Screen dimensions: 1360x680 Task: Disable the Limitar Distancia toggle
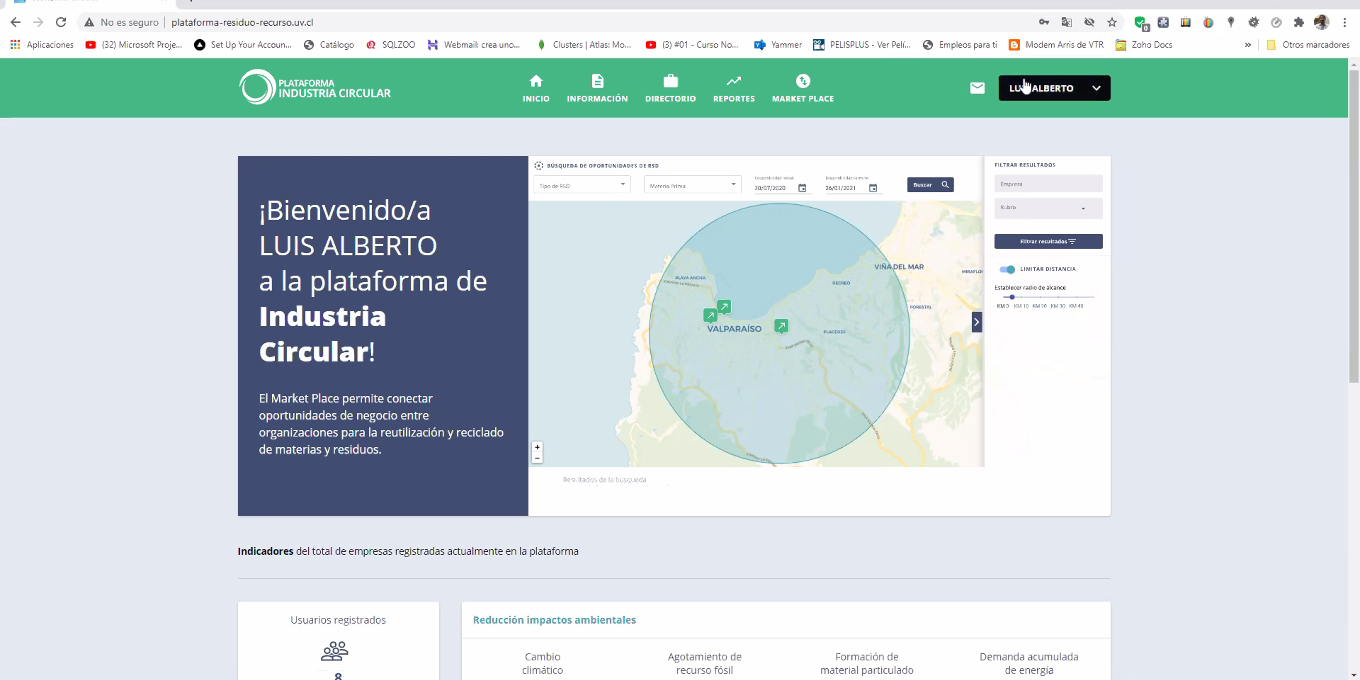(1008, 269)
